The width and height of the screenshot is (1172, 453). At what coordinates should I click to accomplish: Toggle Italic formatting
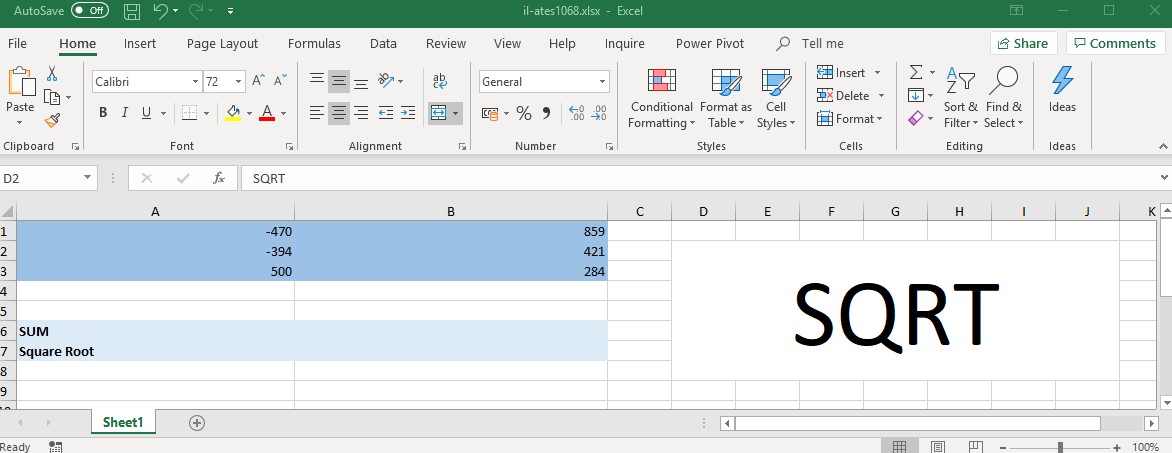(125, 113)
